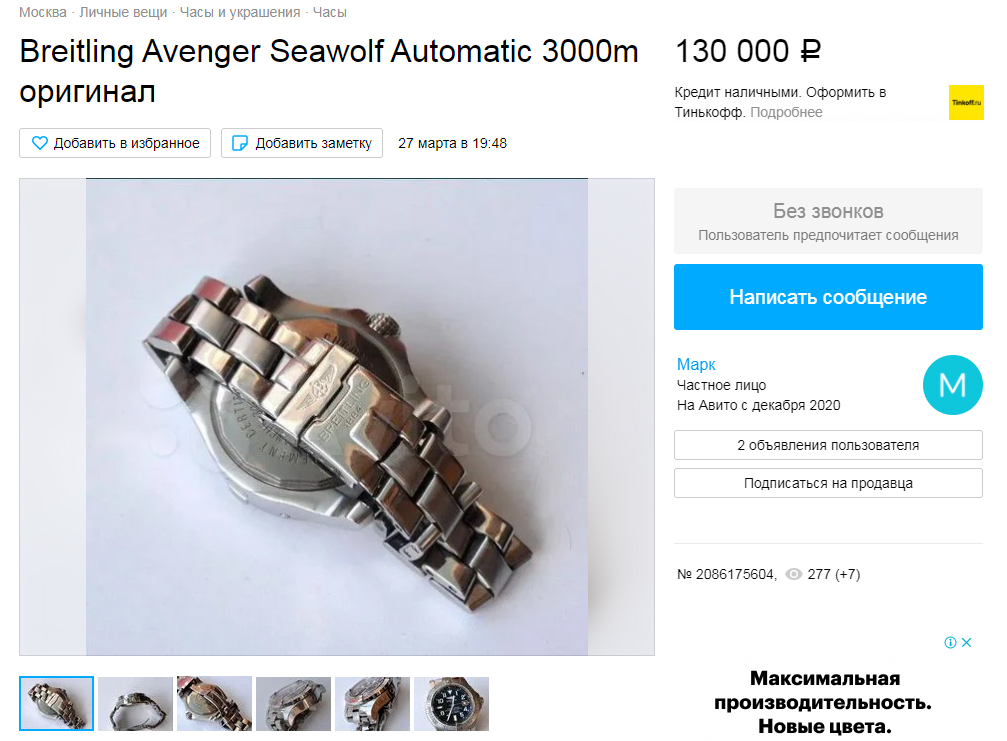Click the main watch photo to enlarge
The image size is (1007, 741).
point(337,417)
